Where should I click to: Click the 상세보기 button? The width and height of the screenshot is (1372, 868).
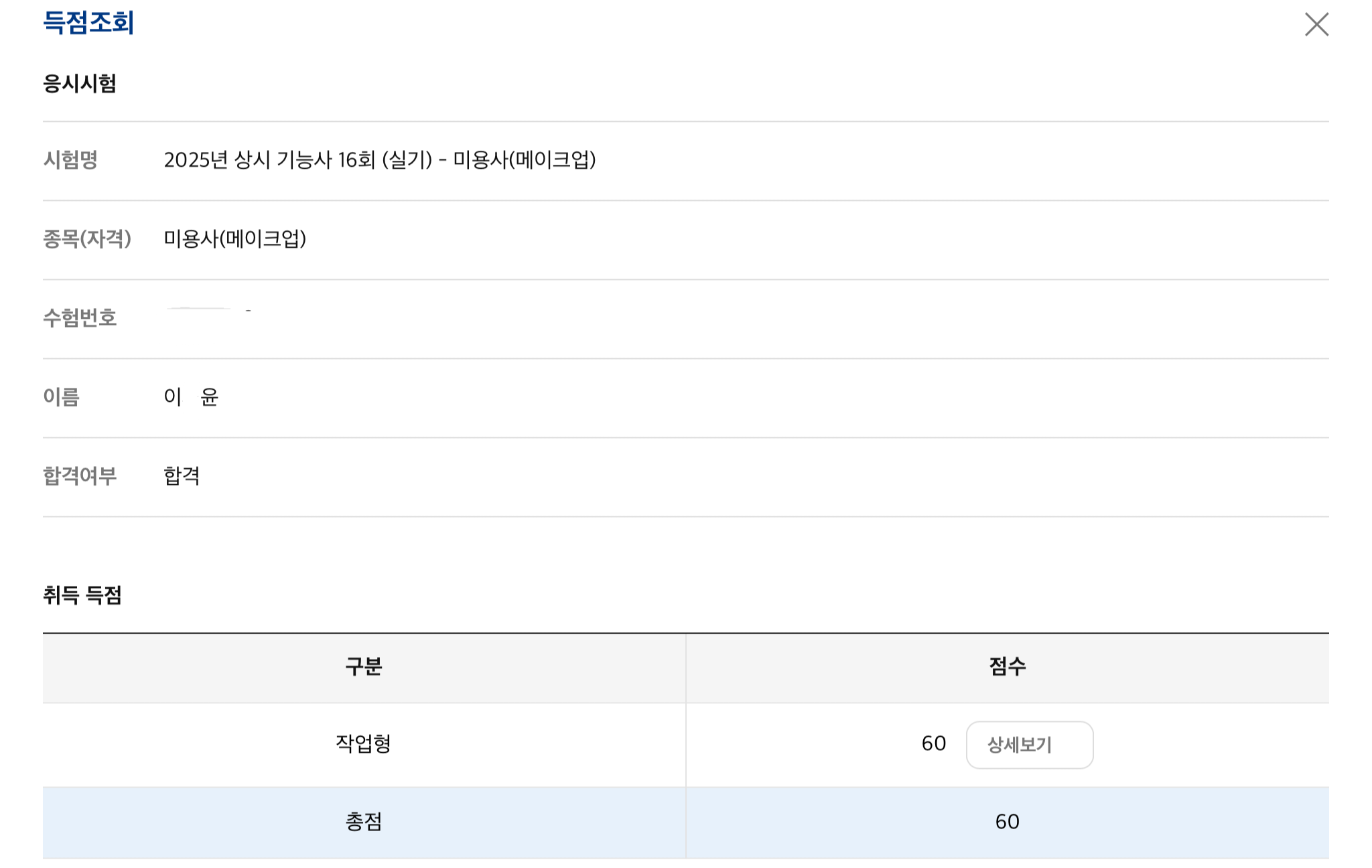[1029, 745]
